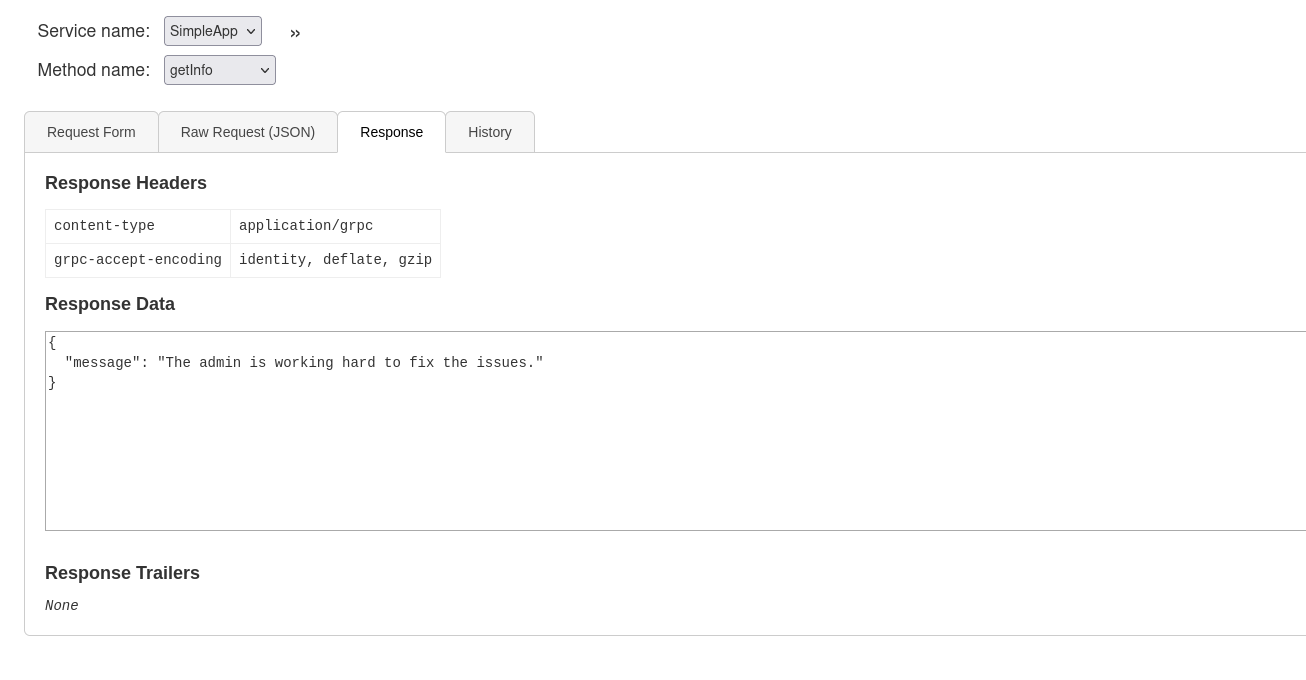Open the Service name dropdown showing SimpleApp

tap(213, 31)
